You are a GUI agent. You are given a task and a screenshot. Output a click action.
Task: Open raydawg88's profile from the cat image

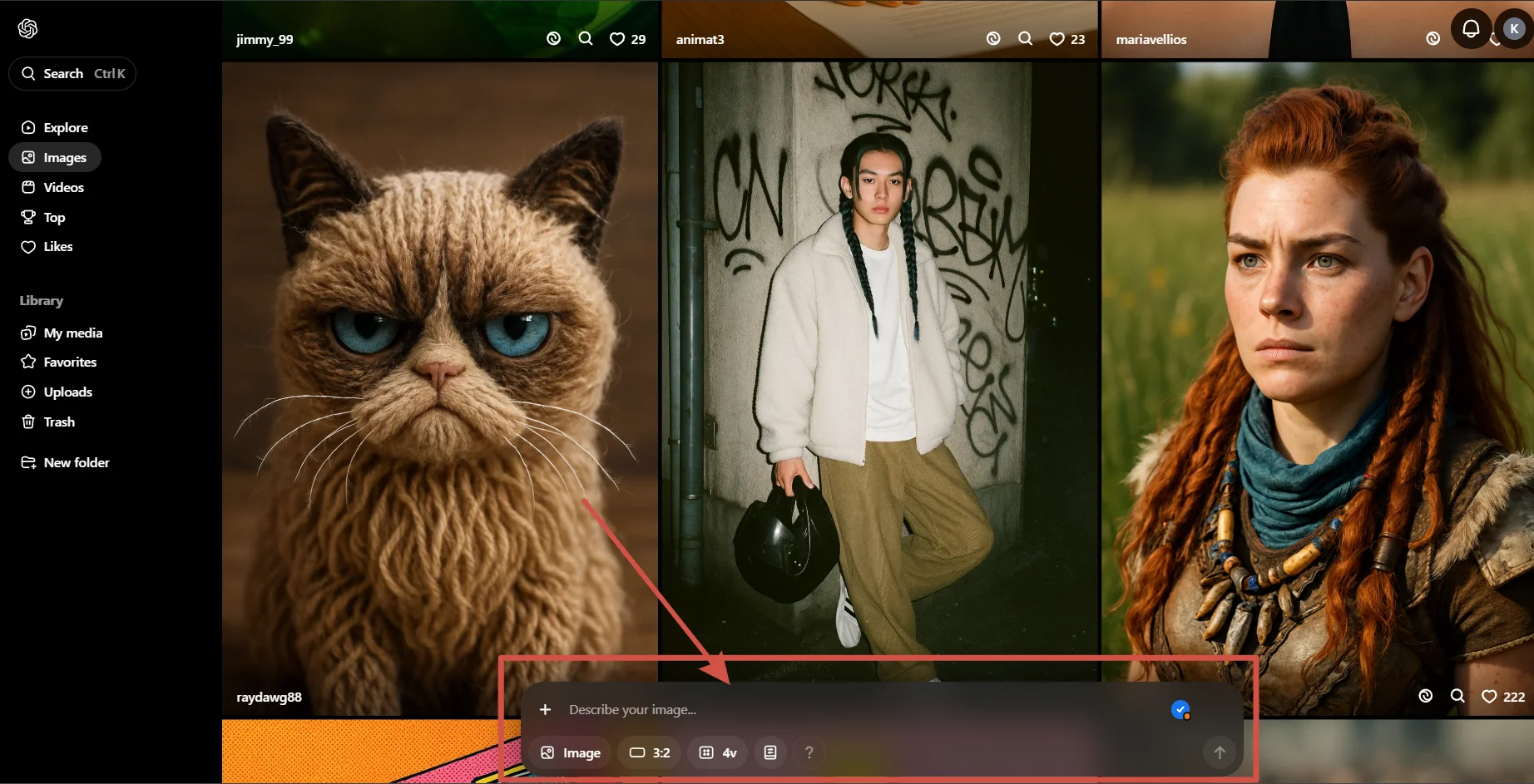point(269,697)
